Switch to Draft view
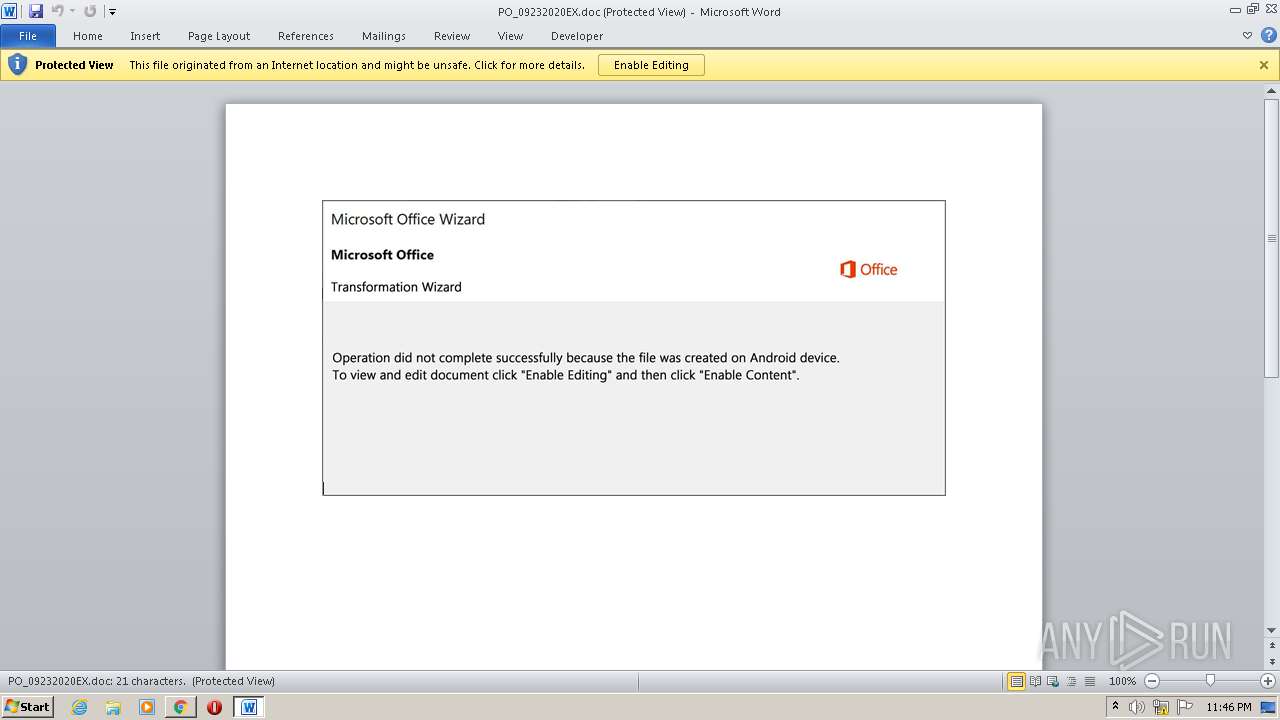 1089,681
